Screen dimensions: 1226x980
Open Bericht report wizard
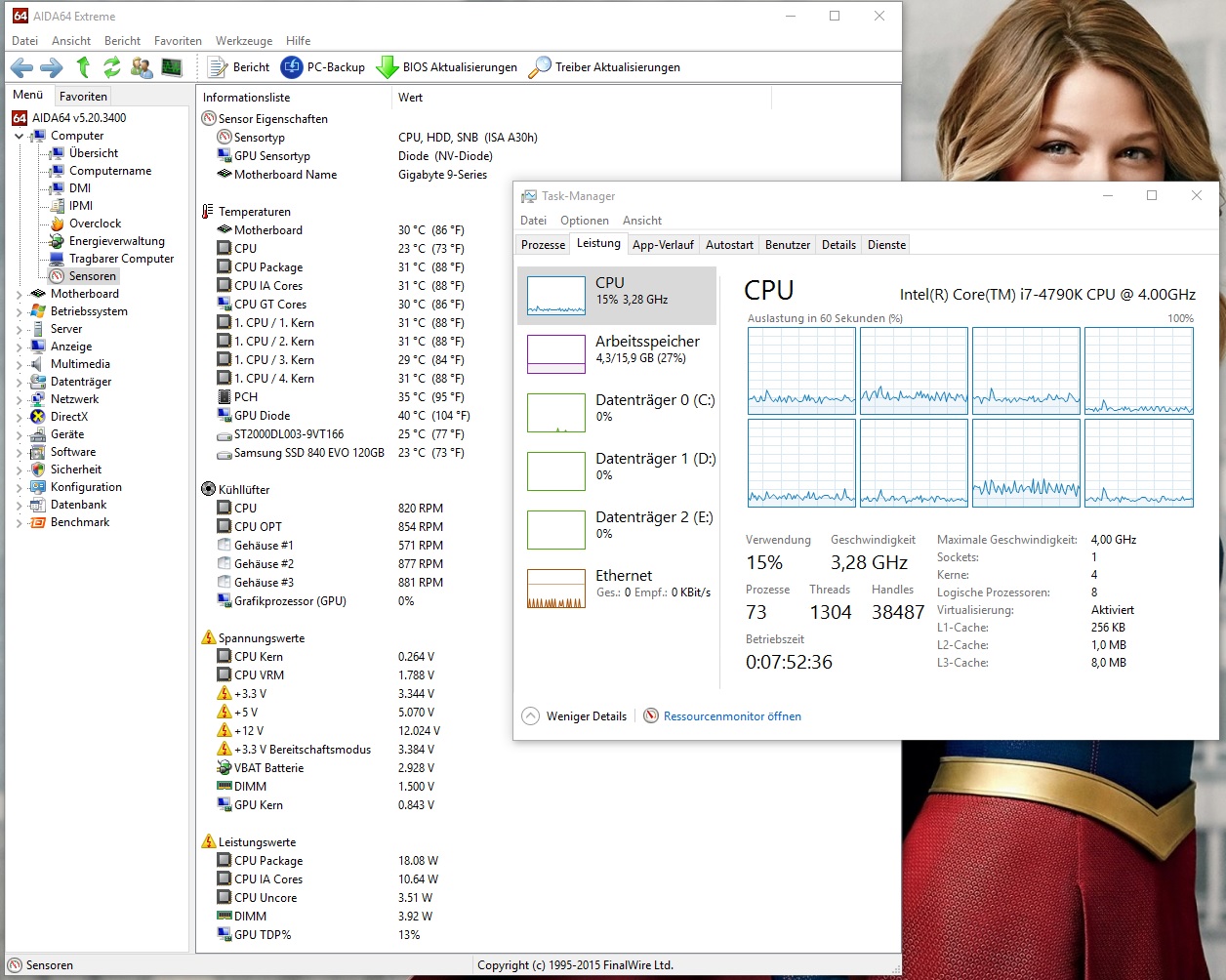(239, 67)
